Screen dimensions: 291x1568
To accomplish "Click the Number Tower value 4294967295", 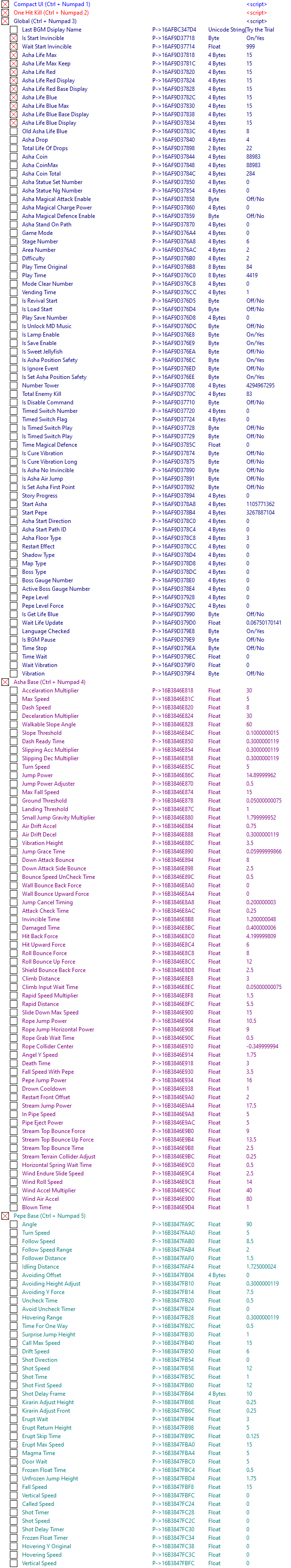I will tap(260, 386).
